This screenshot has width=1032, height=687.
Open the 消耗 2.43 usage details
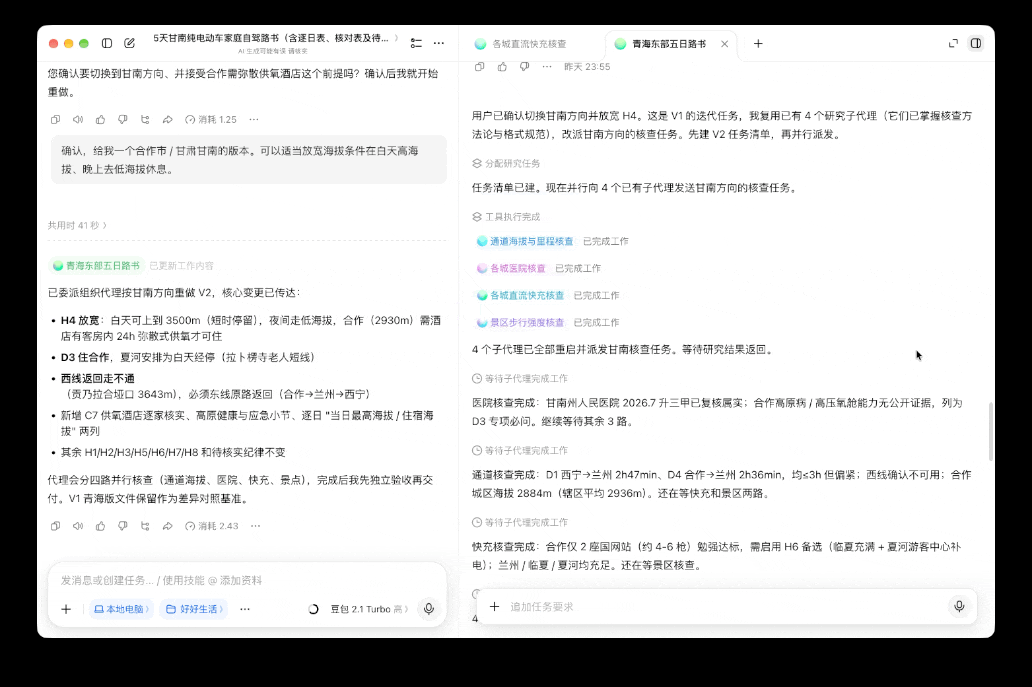tap(211, 526)
